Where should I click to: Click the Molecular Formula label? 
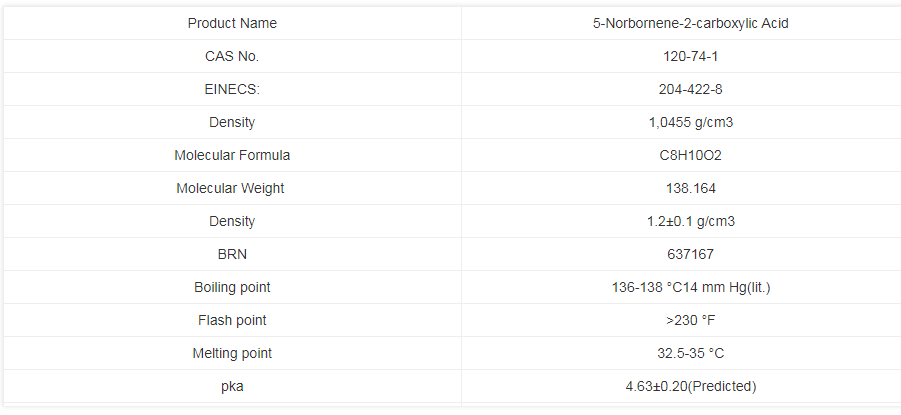click(232, 155)
